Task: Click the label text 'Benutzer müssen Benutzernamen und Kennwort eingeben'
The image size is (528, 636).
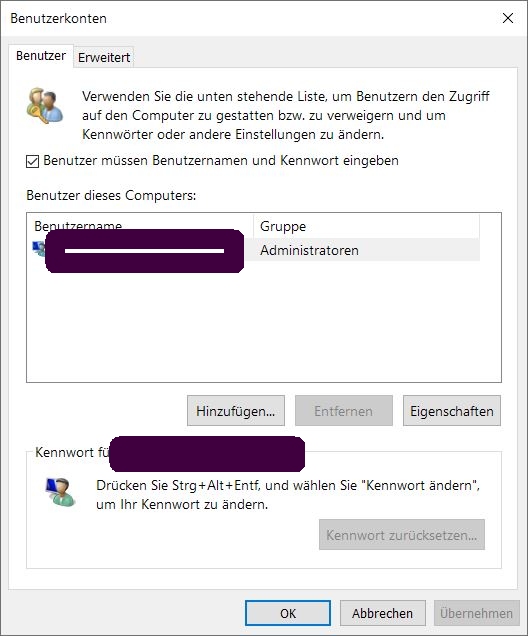Action: pyautogui.click(x=221, y=161)
